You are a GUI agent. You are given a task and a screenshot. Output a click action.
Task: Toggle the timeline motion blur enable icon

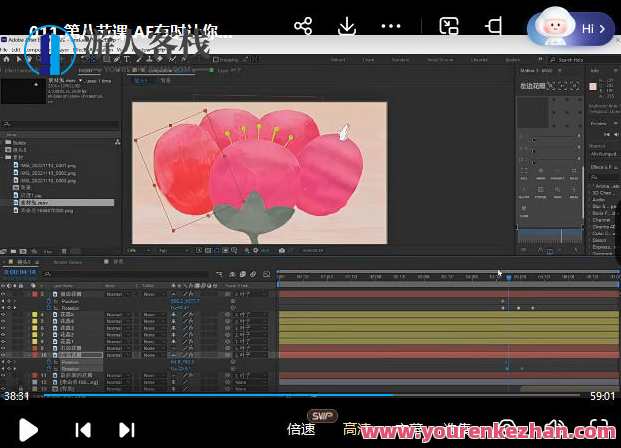(x=253, y=274)
